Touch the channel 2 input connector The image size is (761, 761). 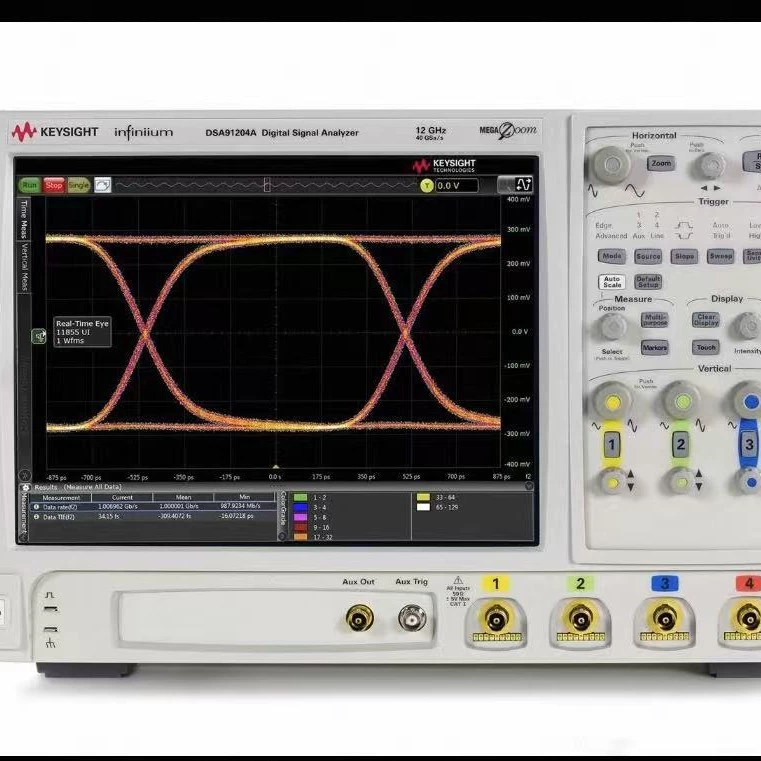(580, 621)
